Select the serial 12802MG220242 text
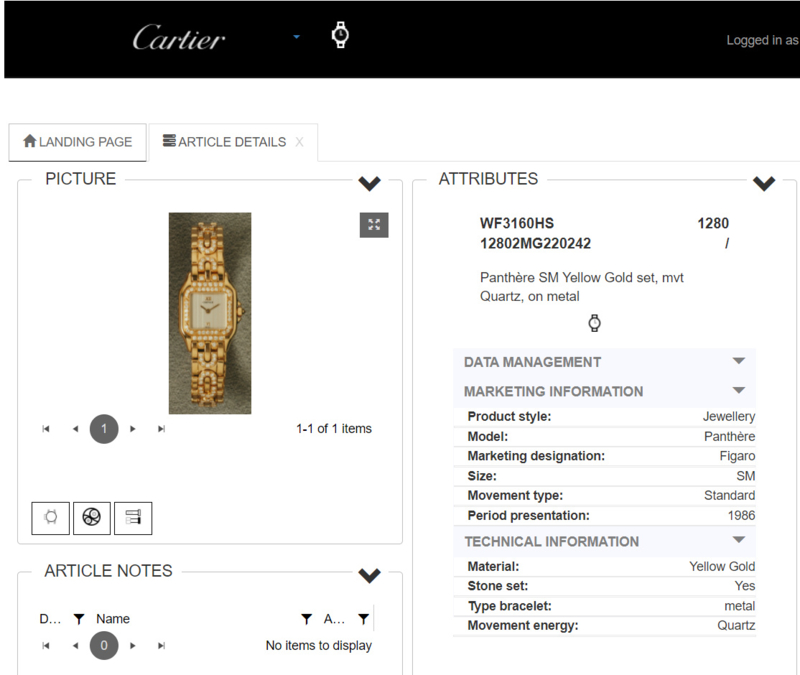The image size is (800, 675). click(535, 243)
